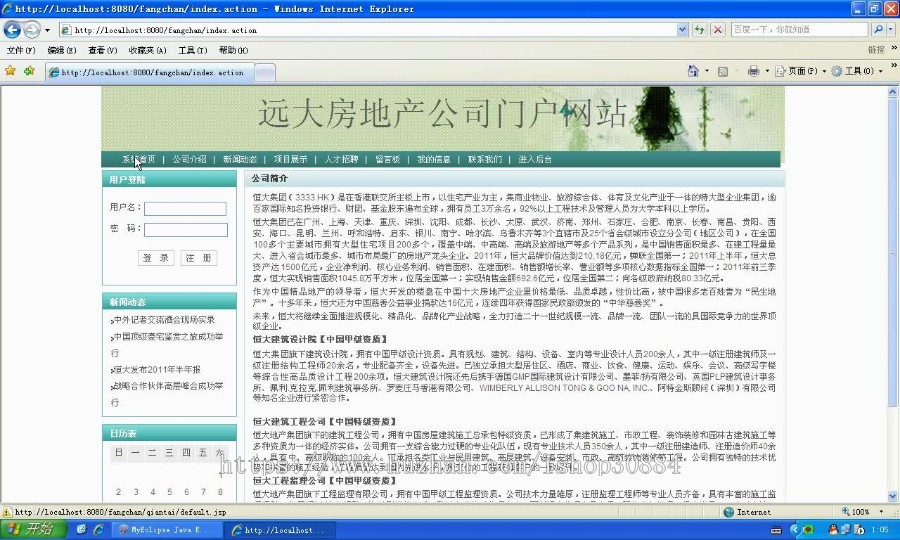Click the browser Forward arrow button

click(32, 29)
